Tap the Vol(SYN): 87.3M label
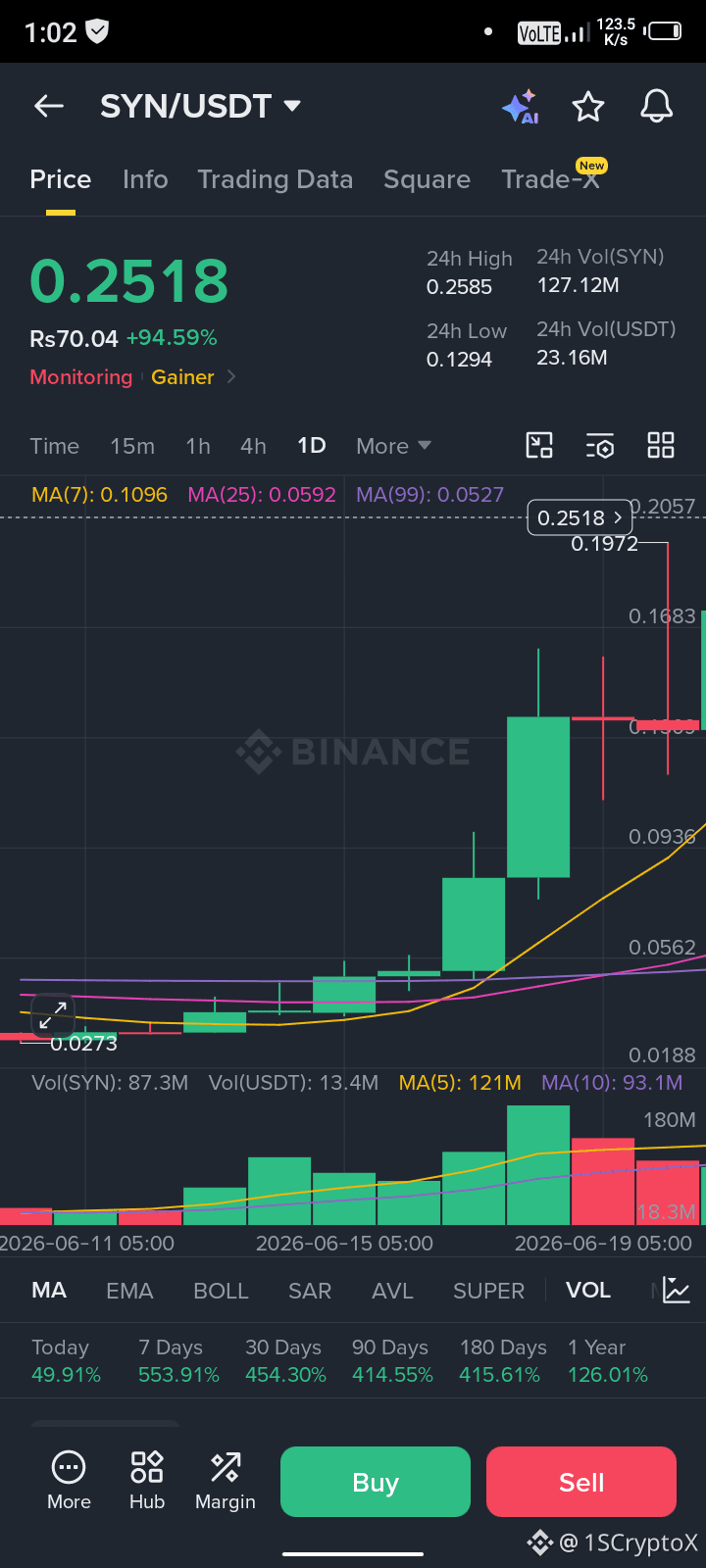Viewport: 706px width, 1568px height. coord(110,1083)
